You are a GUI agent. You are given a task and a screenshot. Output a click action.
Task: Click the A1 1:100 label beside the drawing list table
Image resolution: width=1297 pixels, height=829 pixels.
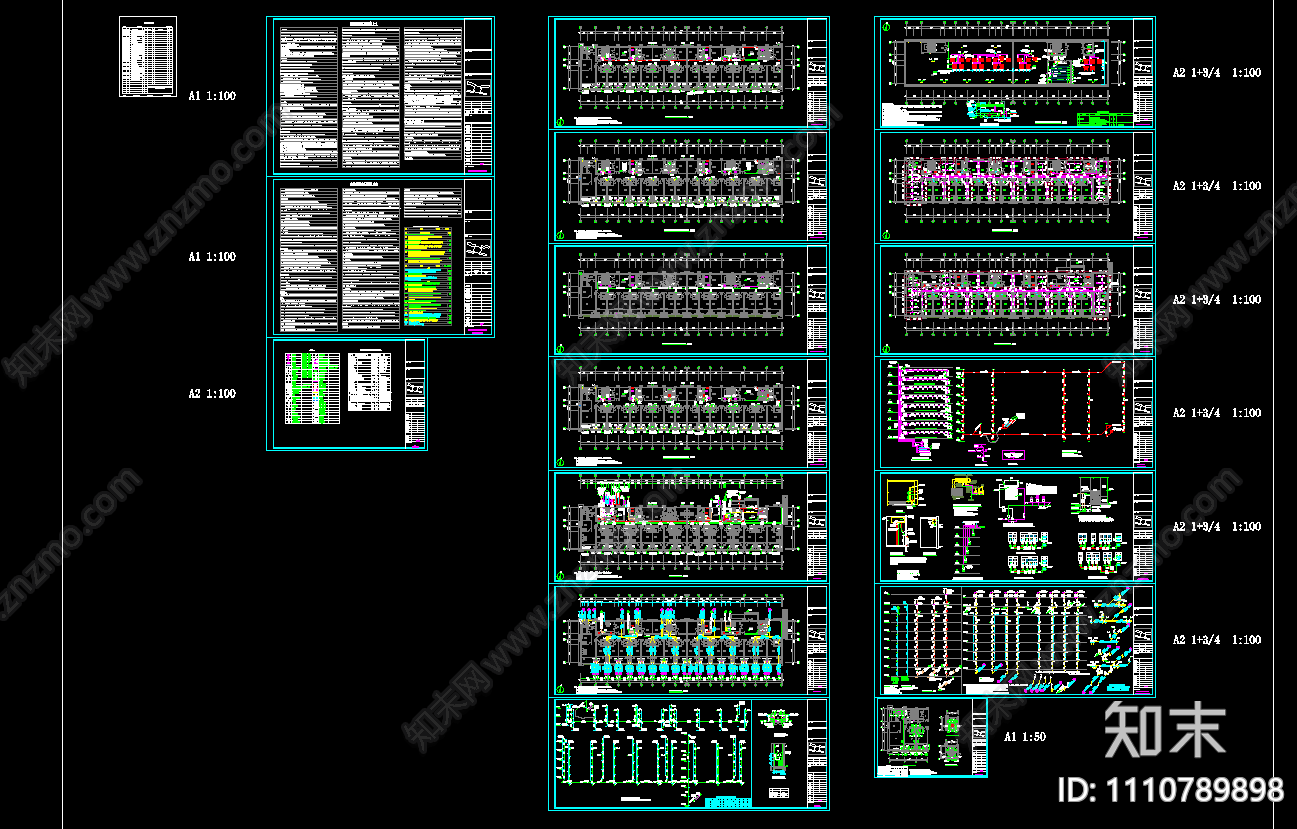coord(212,96)
